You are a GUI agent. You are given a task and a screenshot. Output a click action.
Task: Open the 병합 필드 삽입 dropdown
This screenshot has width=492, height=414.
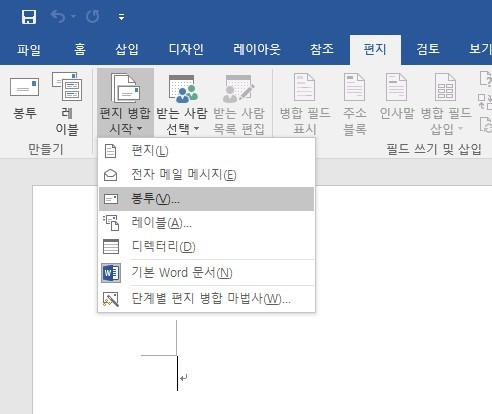[446, 104]
